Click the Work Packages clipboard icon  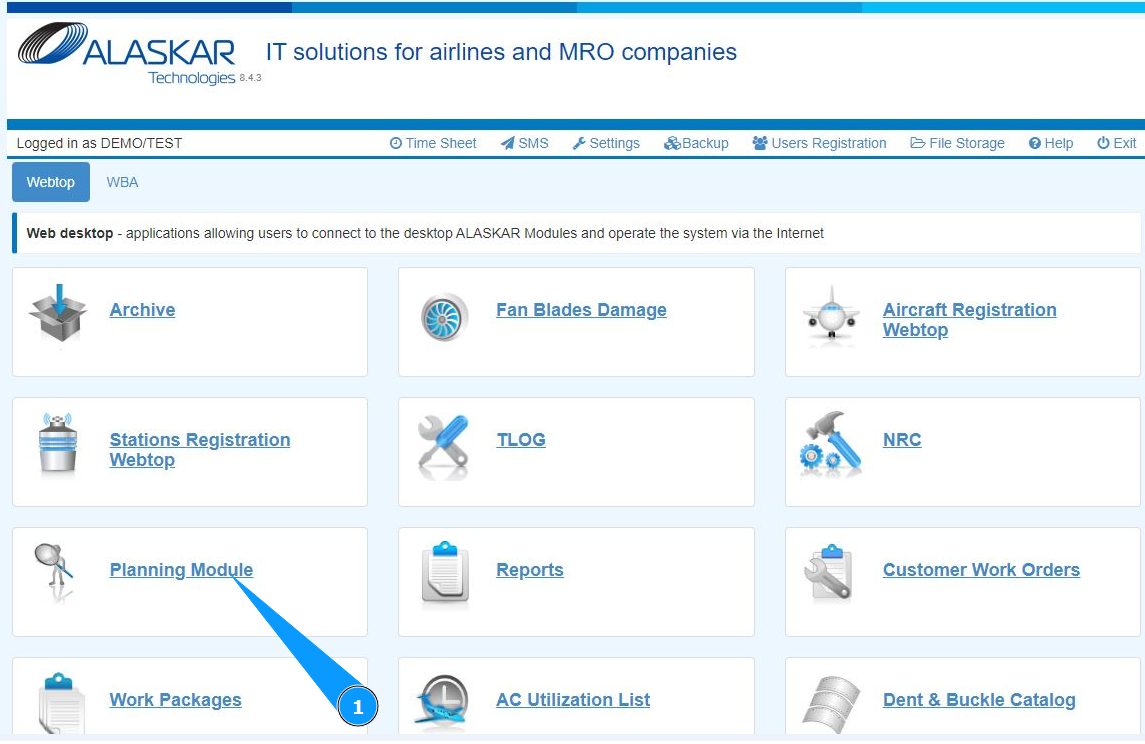pos(61,702)
